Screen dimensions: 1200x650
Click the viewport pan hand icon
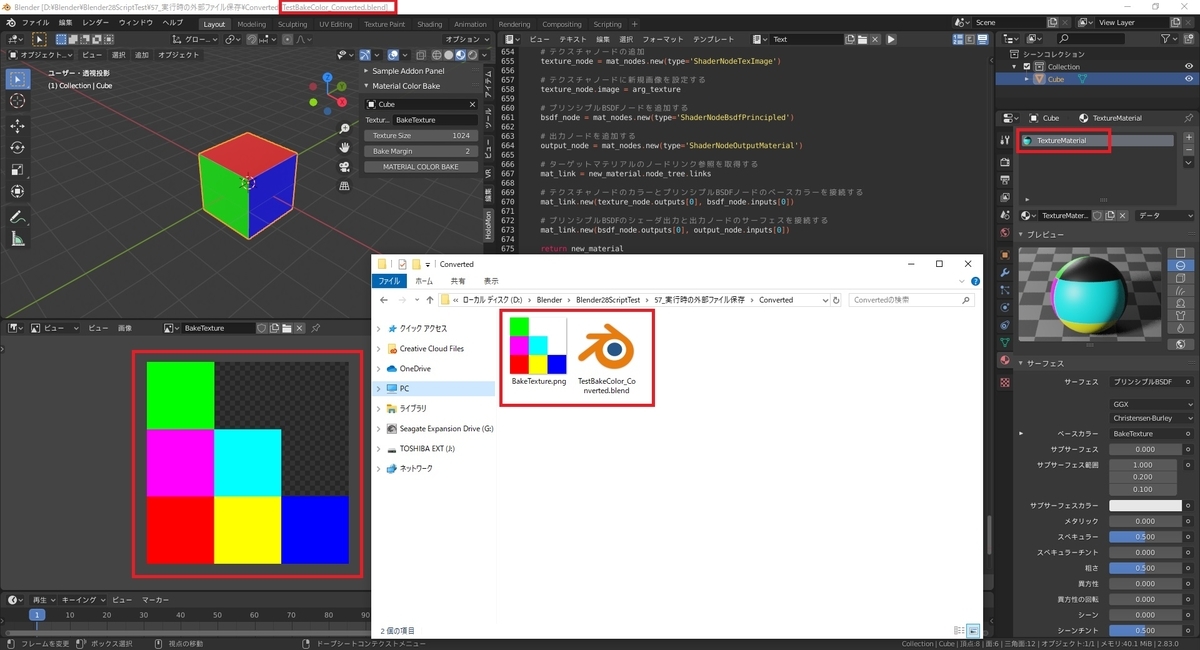(x=345, y=147)
